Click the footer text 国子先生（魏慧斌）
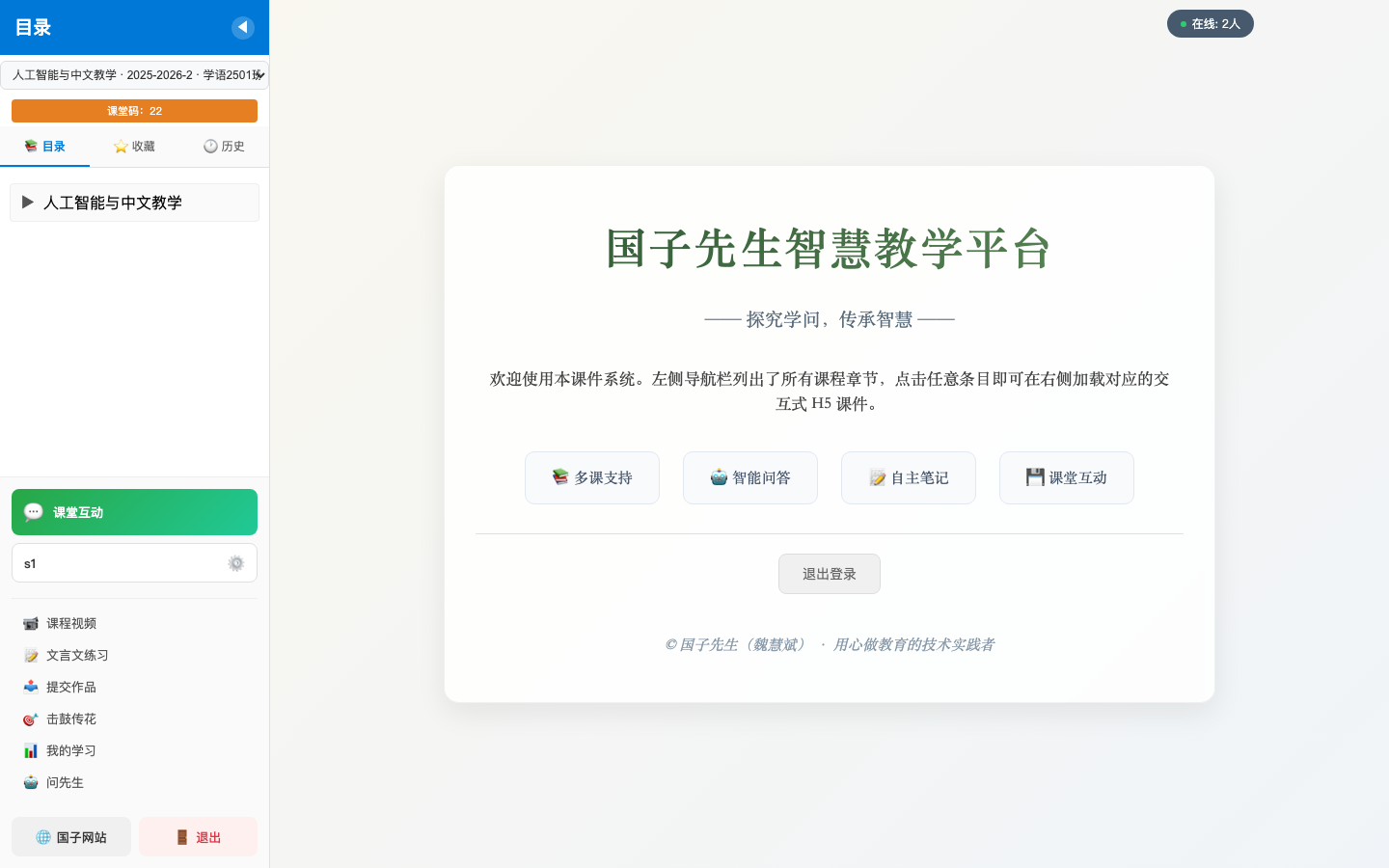 tap(744, 644)
